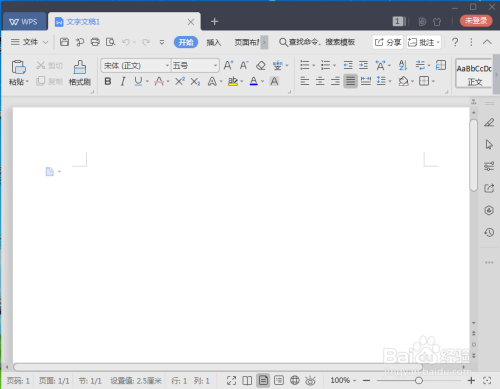Click the Print icon in quick toolbar
This screenshot has height=389, width=500.
click(x=95, y=42)
